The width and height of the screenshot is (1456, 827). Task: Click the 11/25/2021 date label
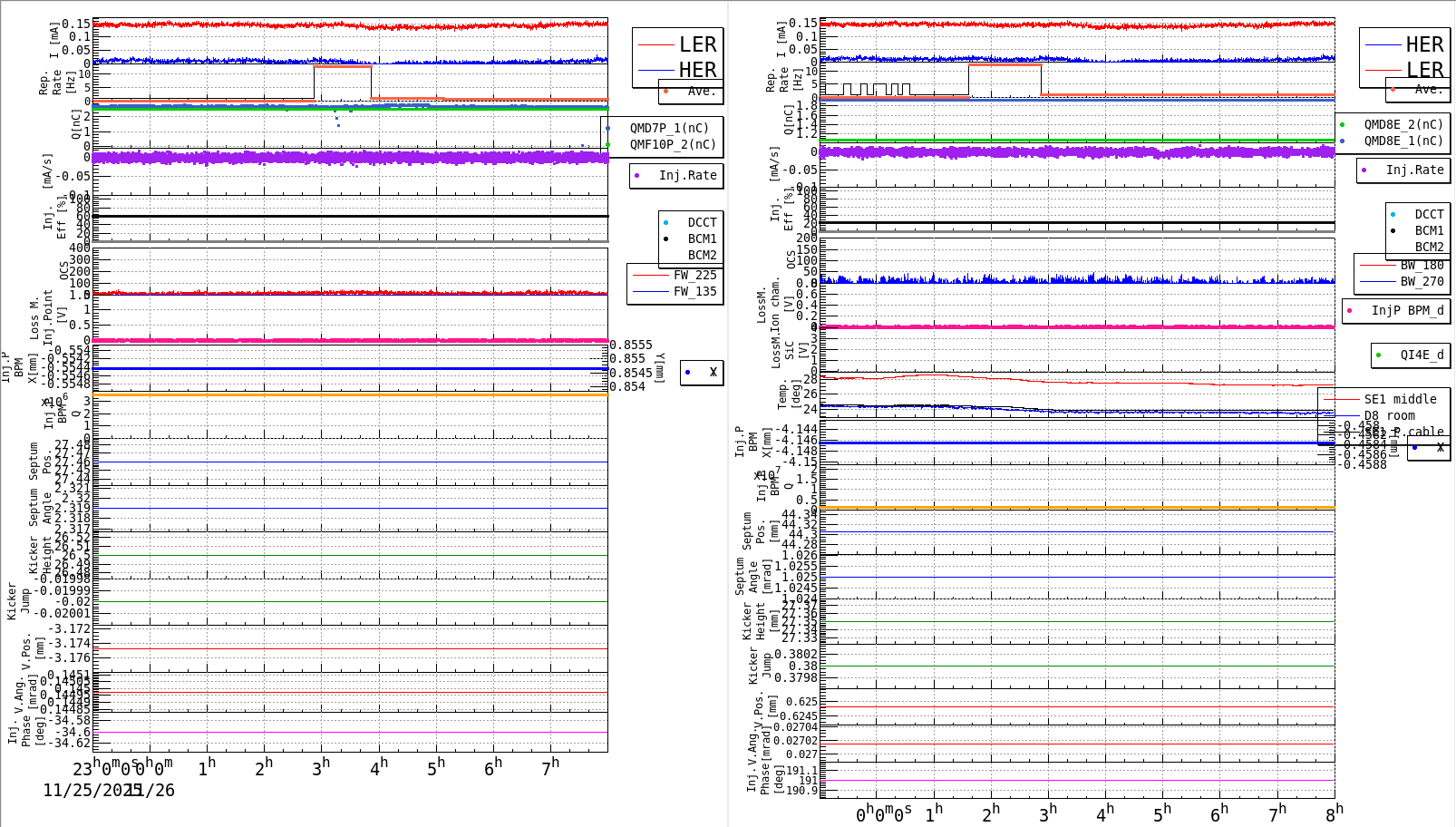pyautogui.click(x=85, y=792)
